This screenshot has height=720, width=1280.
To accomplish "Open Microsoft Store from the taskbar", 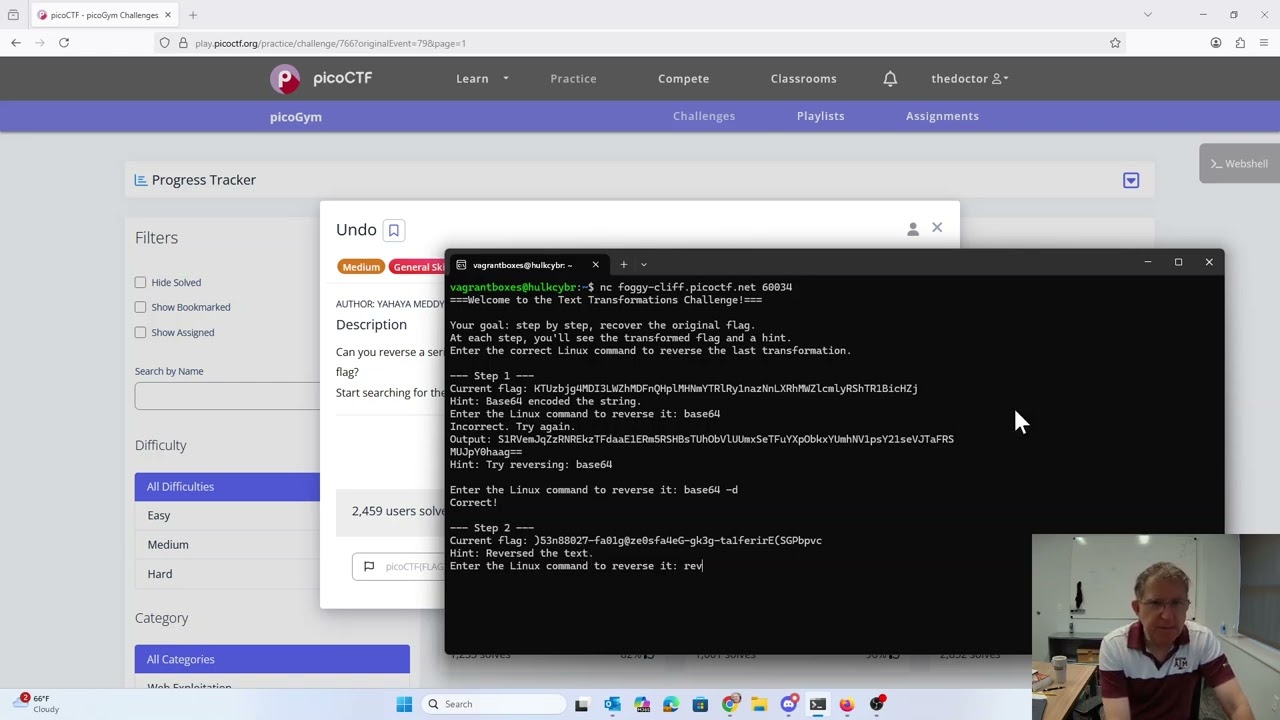I will pyautogui.click(x=700, y=704).
